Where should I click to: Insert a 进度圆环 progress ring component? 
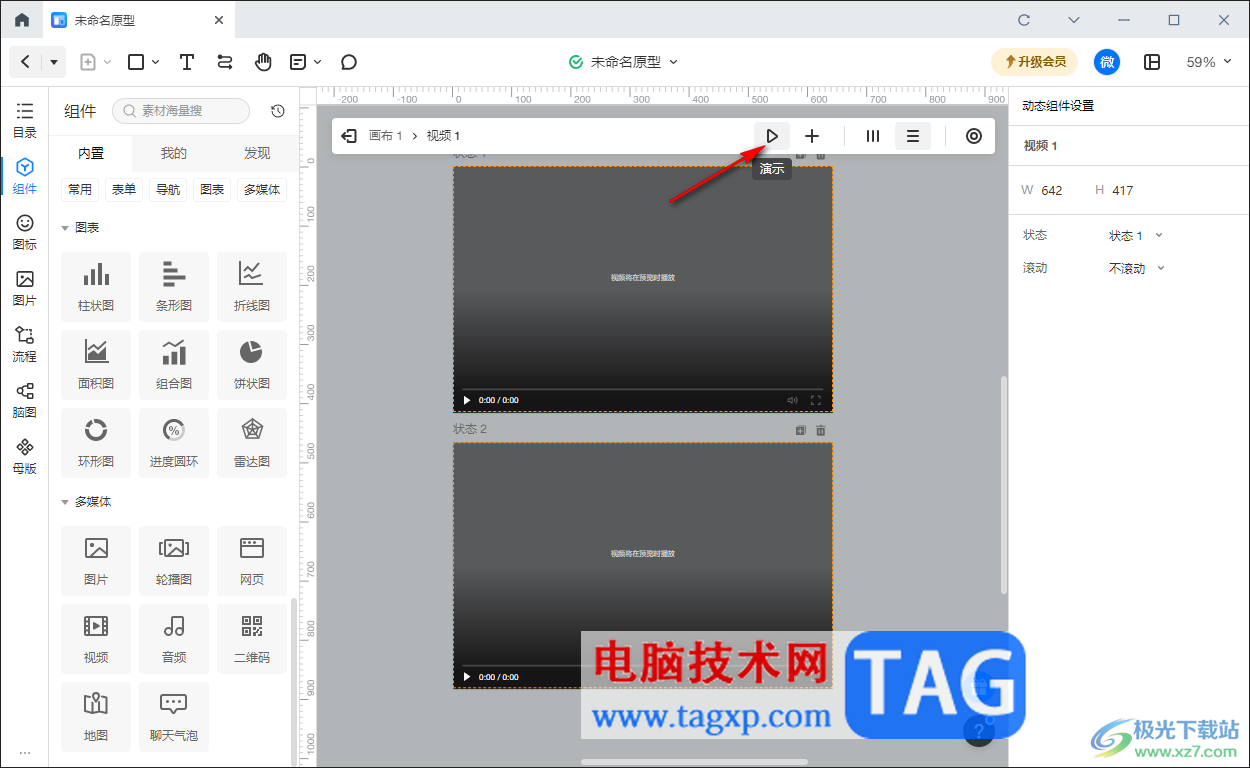(174, 443)
